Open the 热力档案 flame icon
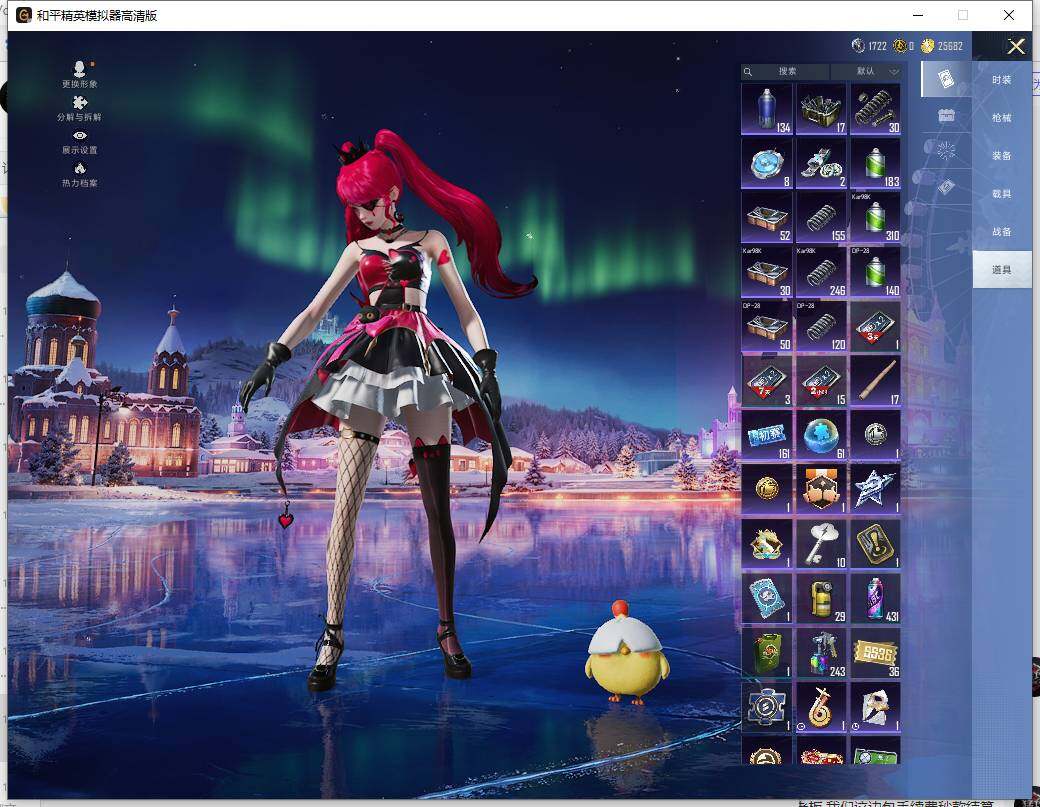This screenshot has width=1040, height=807. (x=79, y=169)
